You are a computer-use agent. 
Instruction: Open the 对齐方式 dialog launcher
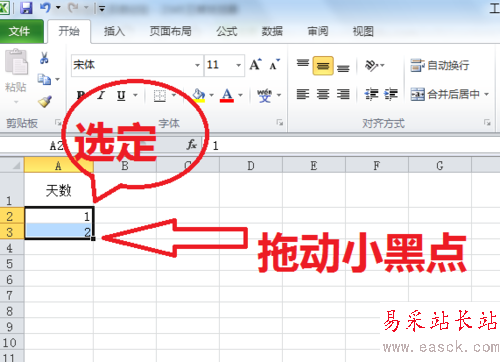[487, 123]
